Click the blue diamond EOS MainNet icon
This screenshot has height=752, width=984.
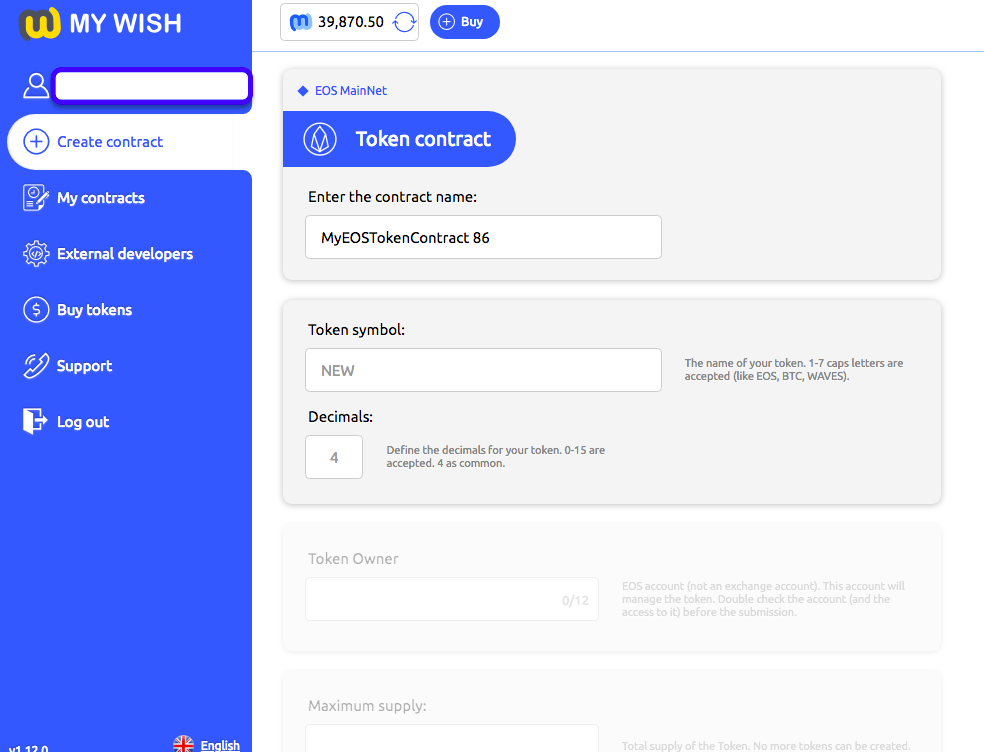tap(302, 91)
